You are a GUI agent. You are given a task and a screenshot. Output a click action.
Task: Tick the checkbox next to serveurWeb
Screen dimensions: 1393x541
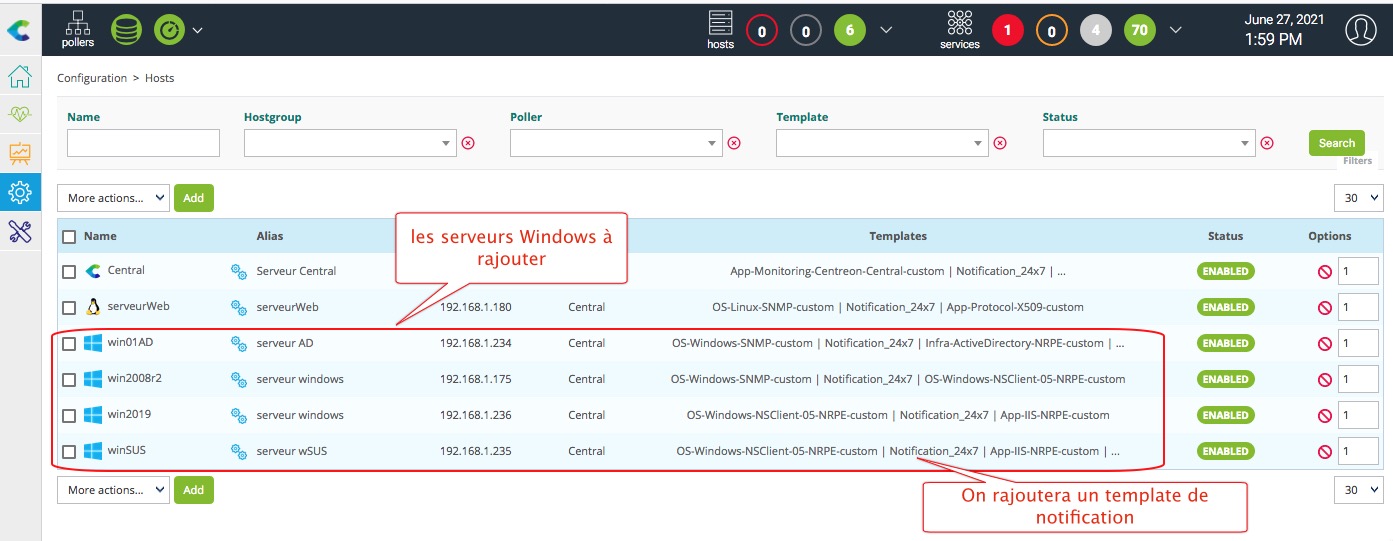pyautogui.click(x=69, y=308)
